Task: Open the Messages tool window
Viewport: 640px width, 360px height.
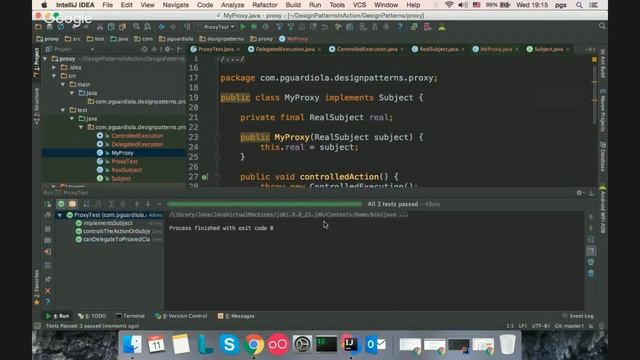Action: (236, 316)
